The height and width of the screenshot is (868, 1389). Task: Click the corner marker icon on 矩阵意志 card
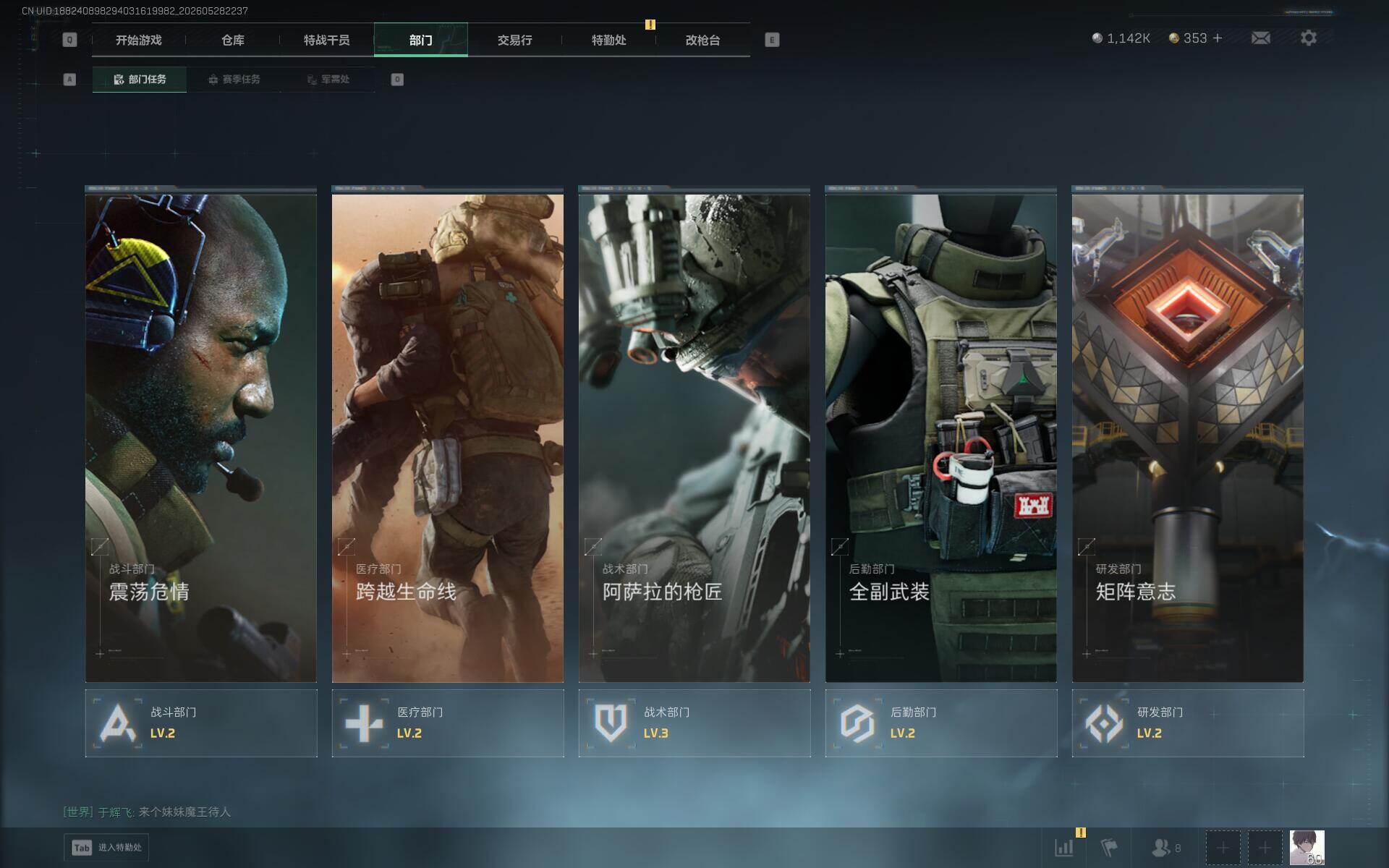(x=1087, y=547)
